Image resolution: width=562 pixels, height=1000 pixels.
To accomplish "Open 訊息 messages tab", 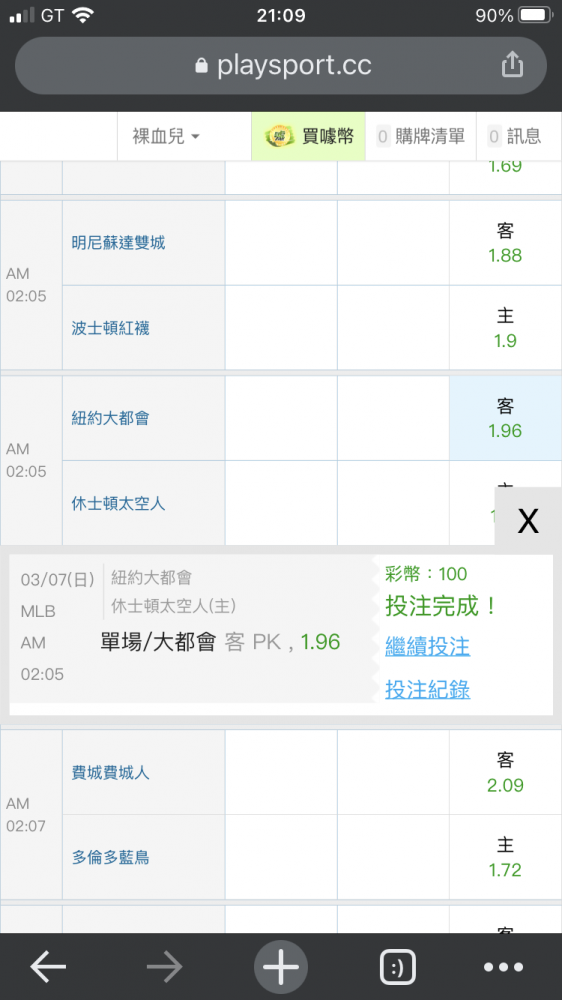I will click(515, 136).
